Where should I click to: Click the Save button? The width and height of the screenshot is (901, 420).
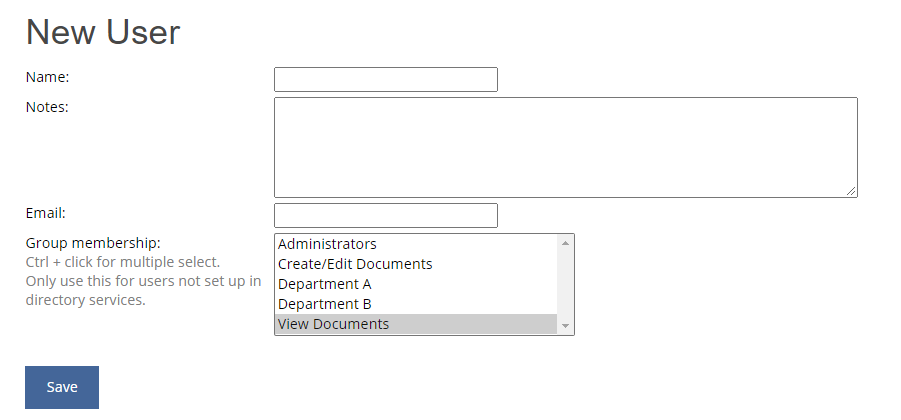(x=62, y=387)
